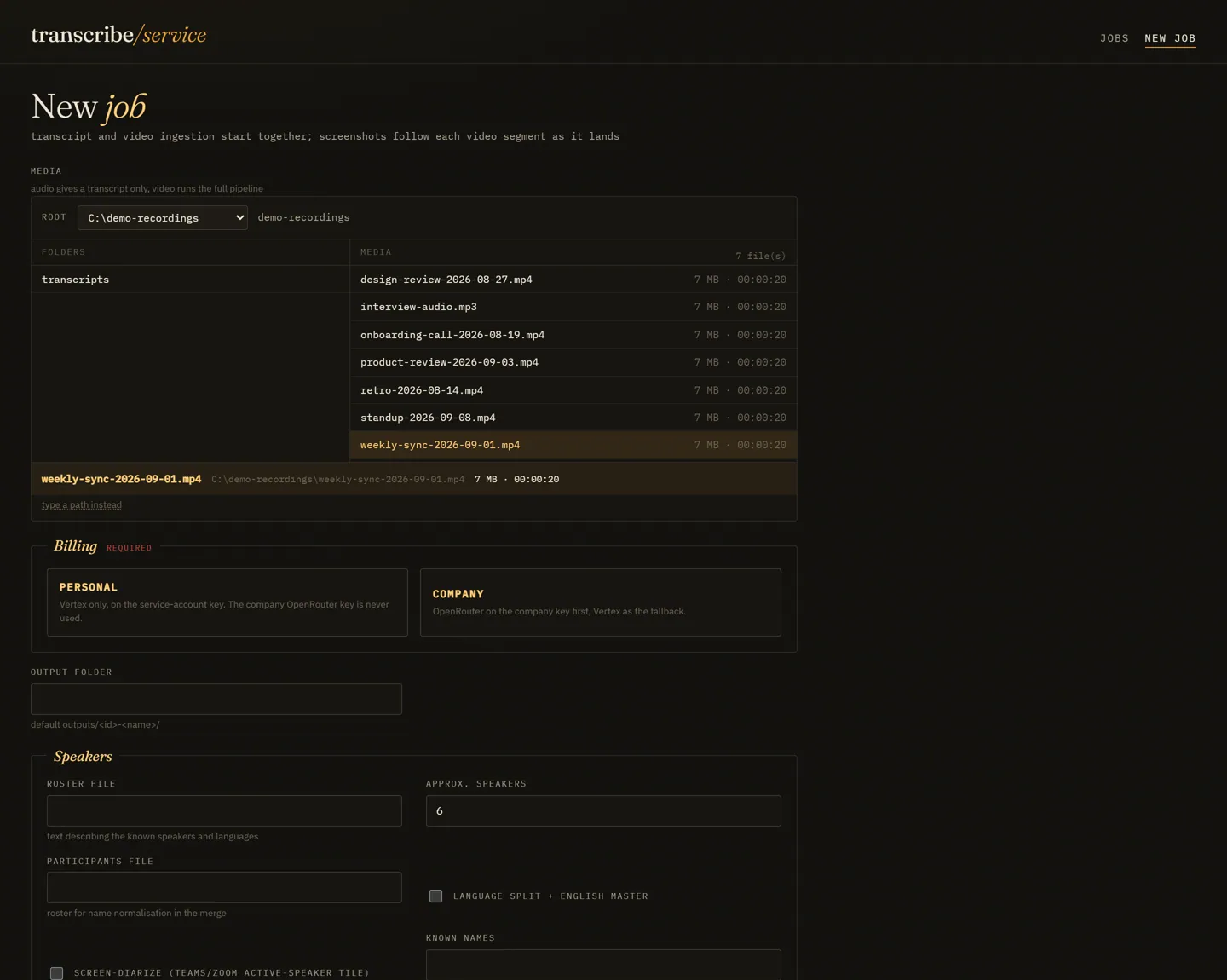The width and height of the screenshot is (1227, 980).
Task: Edit the Approx. Speakers value
Action: (603, 810)
